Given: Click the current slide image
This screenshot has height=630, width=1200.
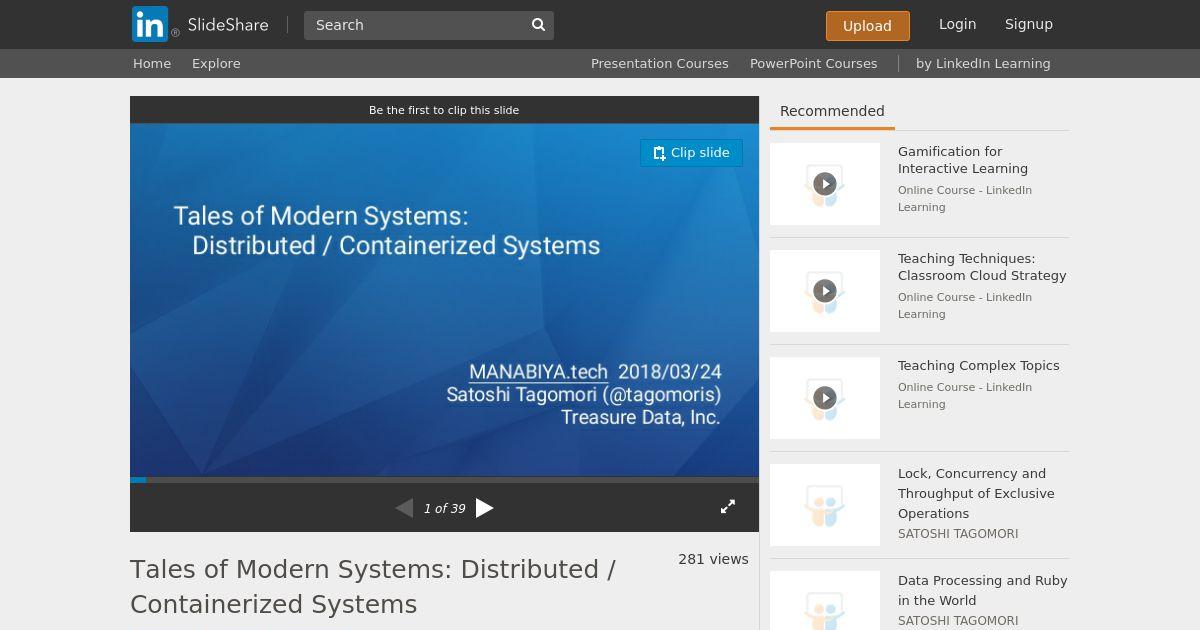Looking at the screenshot, I should (x=444, y=300).
